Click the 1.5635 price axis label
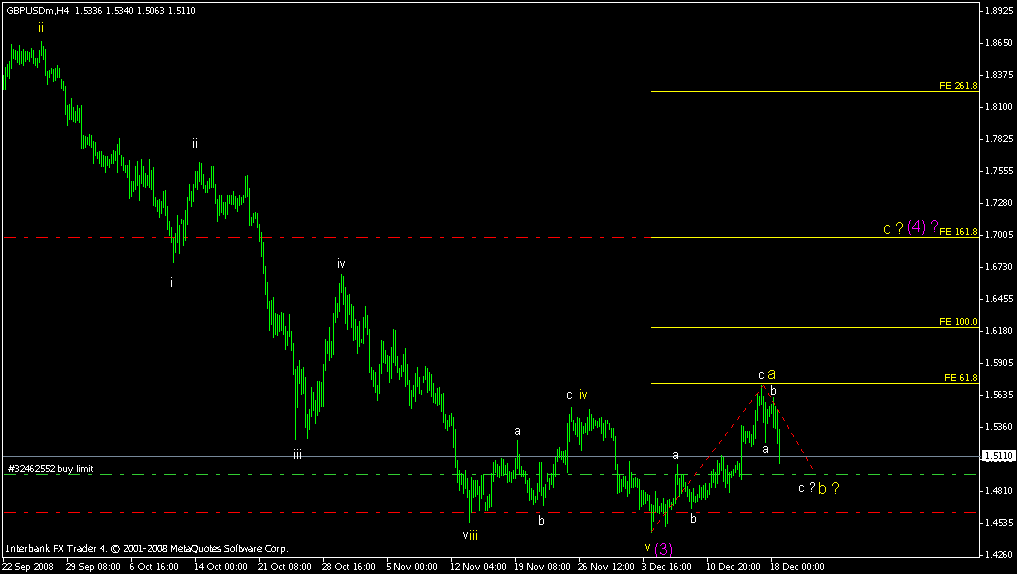The width and height of the screenshot is (1017, 574). coord(999,395)
